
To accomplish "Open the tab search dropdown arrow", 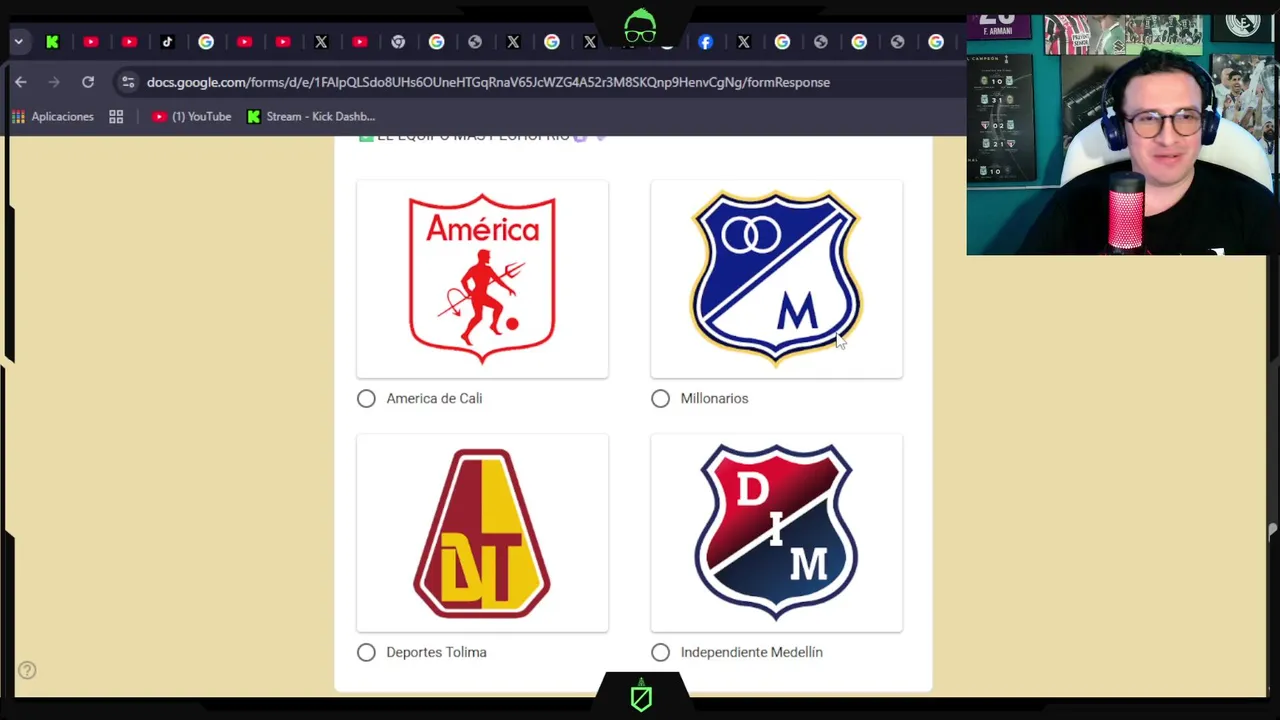I will coord(18,42).
